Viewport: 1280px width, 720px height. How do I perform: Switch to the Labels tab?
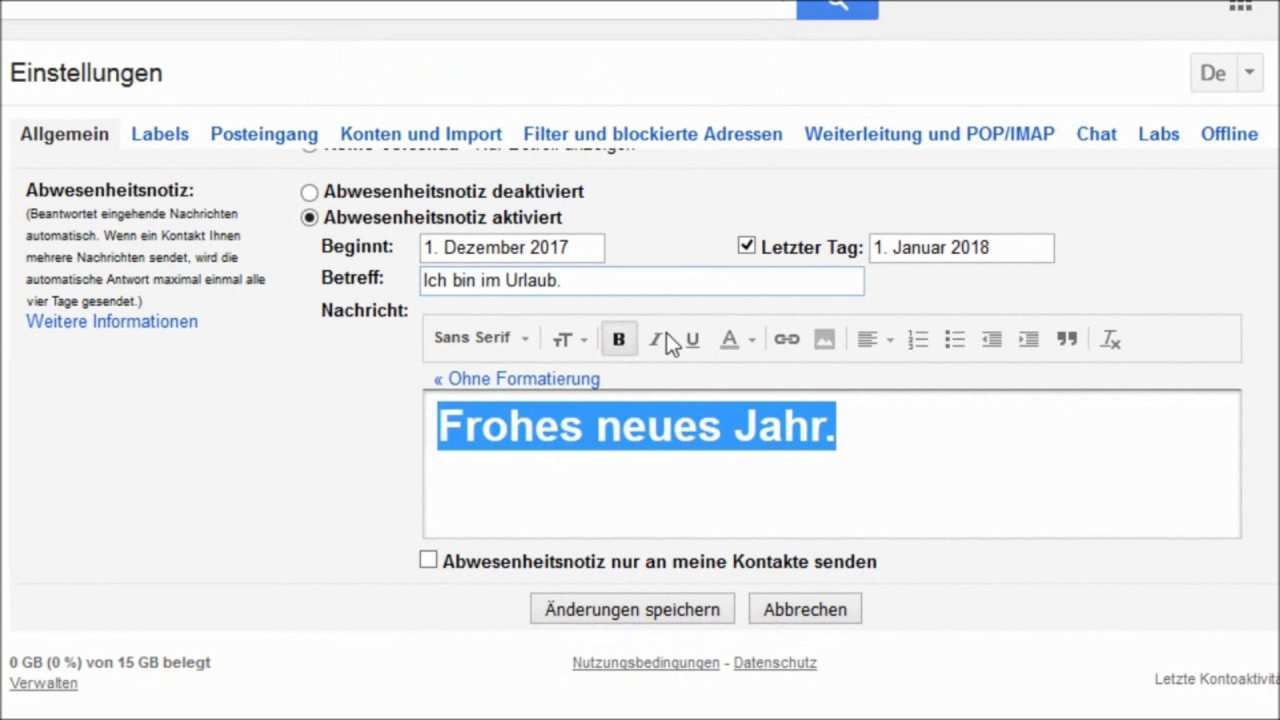coord(160,134)
